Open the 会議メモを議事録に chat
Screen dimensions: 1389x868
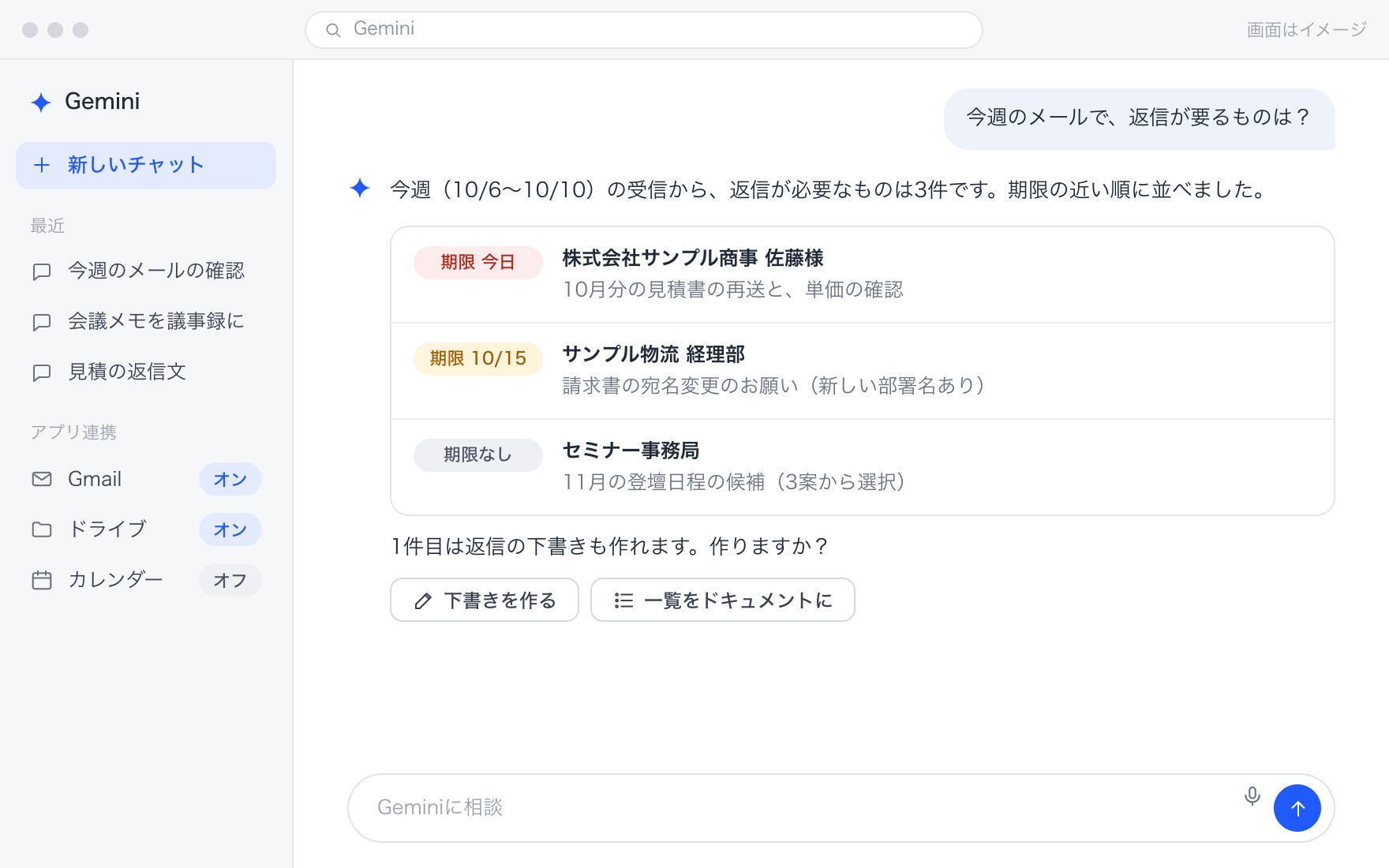pyautogui.click(x=146, y=321)
